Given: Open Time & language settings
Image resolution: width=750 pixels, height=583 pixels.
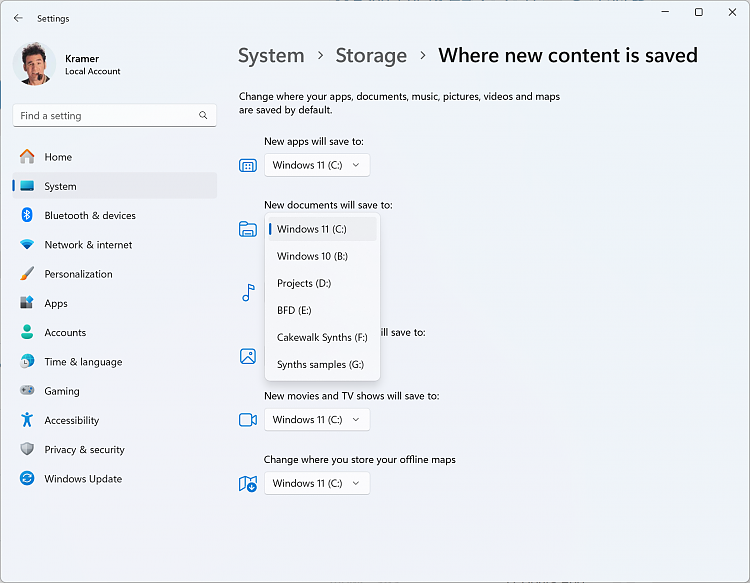Looking at the screenshot, I should (x=114, y=362).
